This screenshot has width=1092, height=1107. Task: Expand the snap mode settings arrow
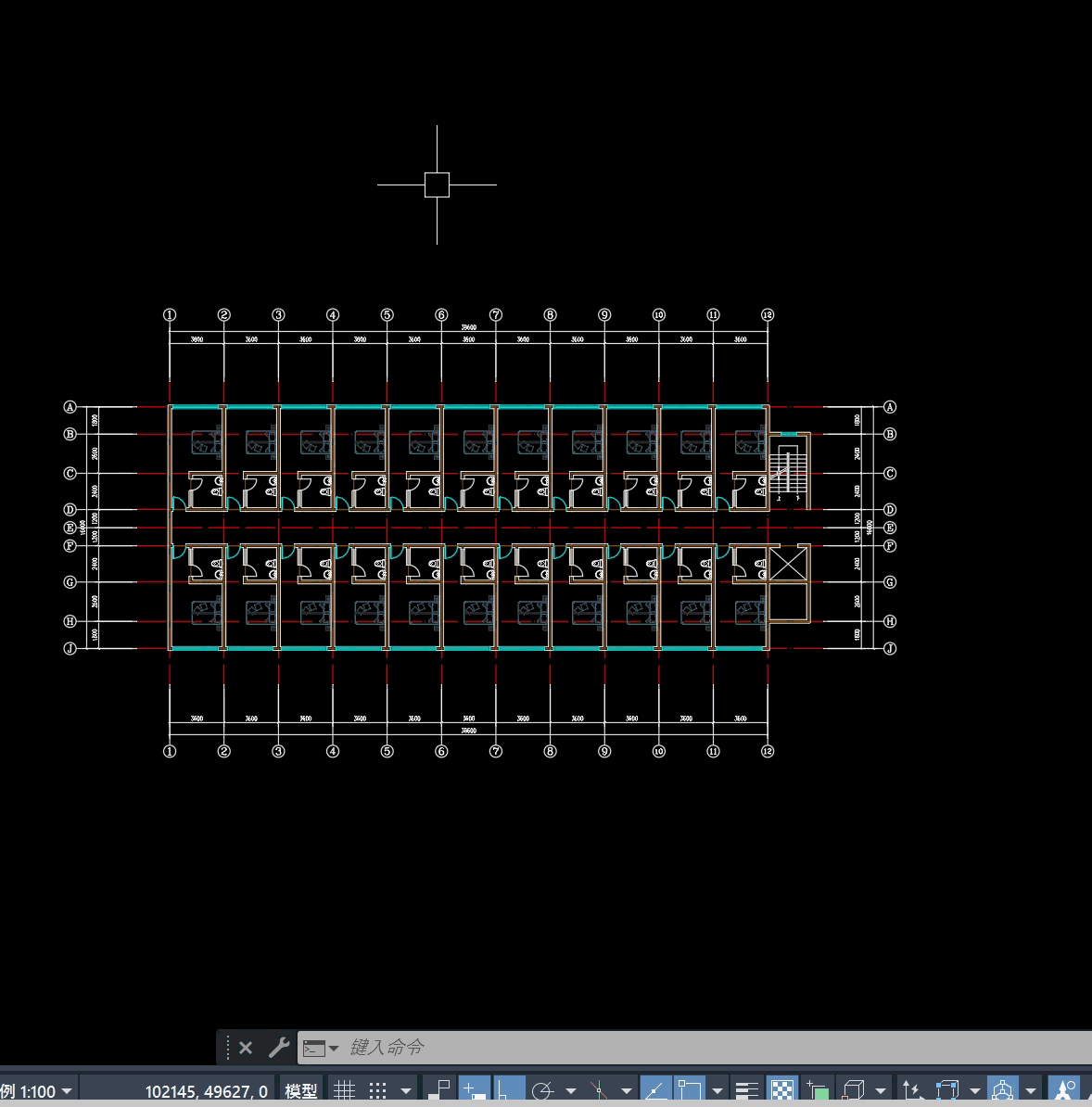(405, 1091)
